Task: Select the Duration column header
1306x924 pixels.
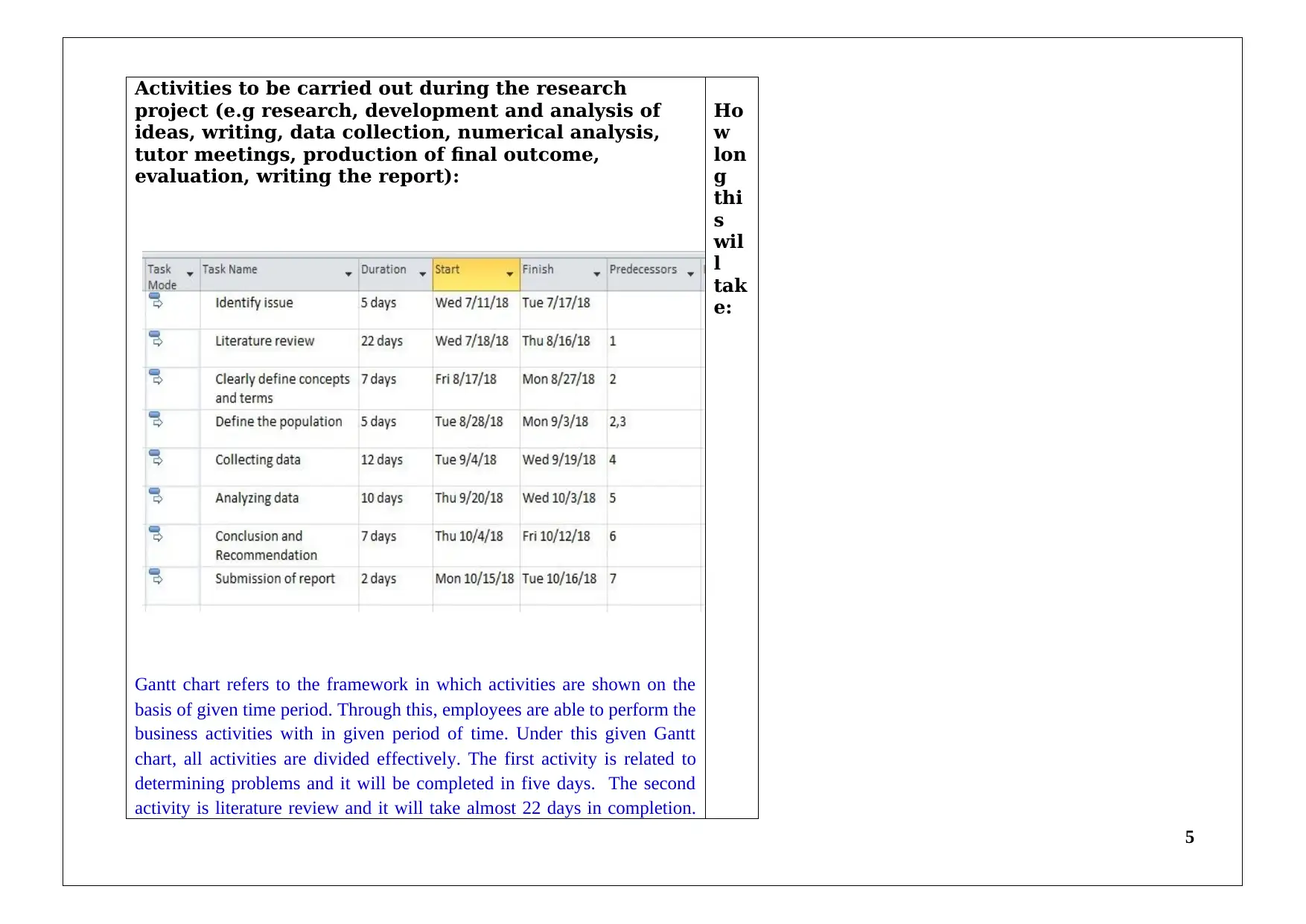Action: (396, 274)
